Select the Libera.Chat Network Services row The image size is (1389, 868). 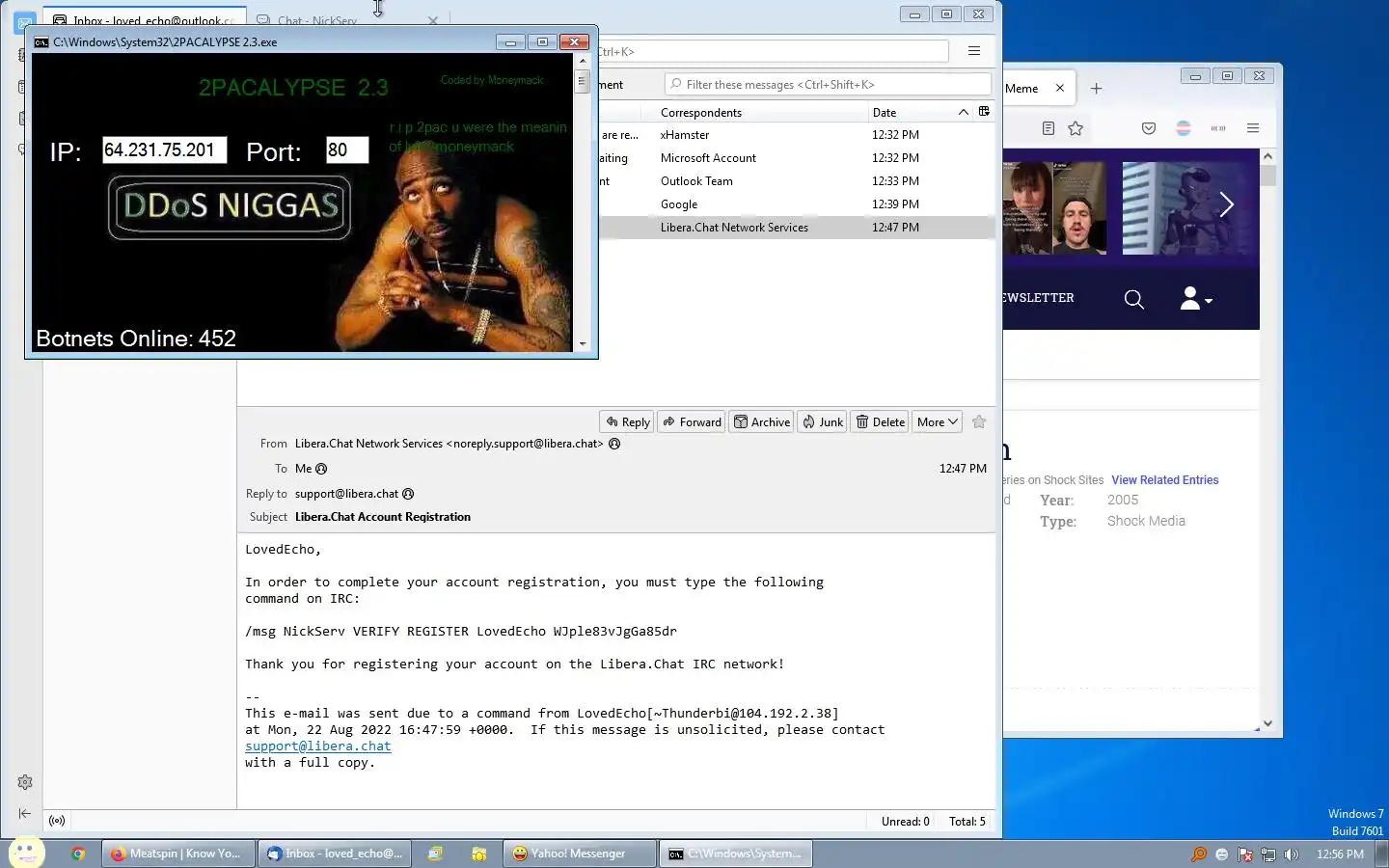797,228
